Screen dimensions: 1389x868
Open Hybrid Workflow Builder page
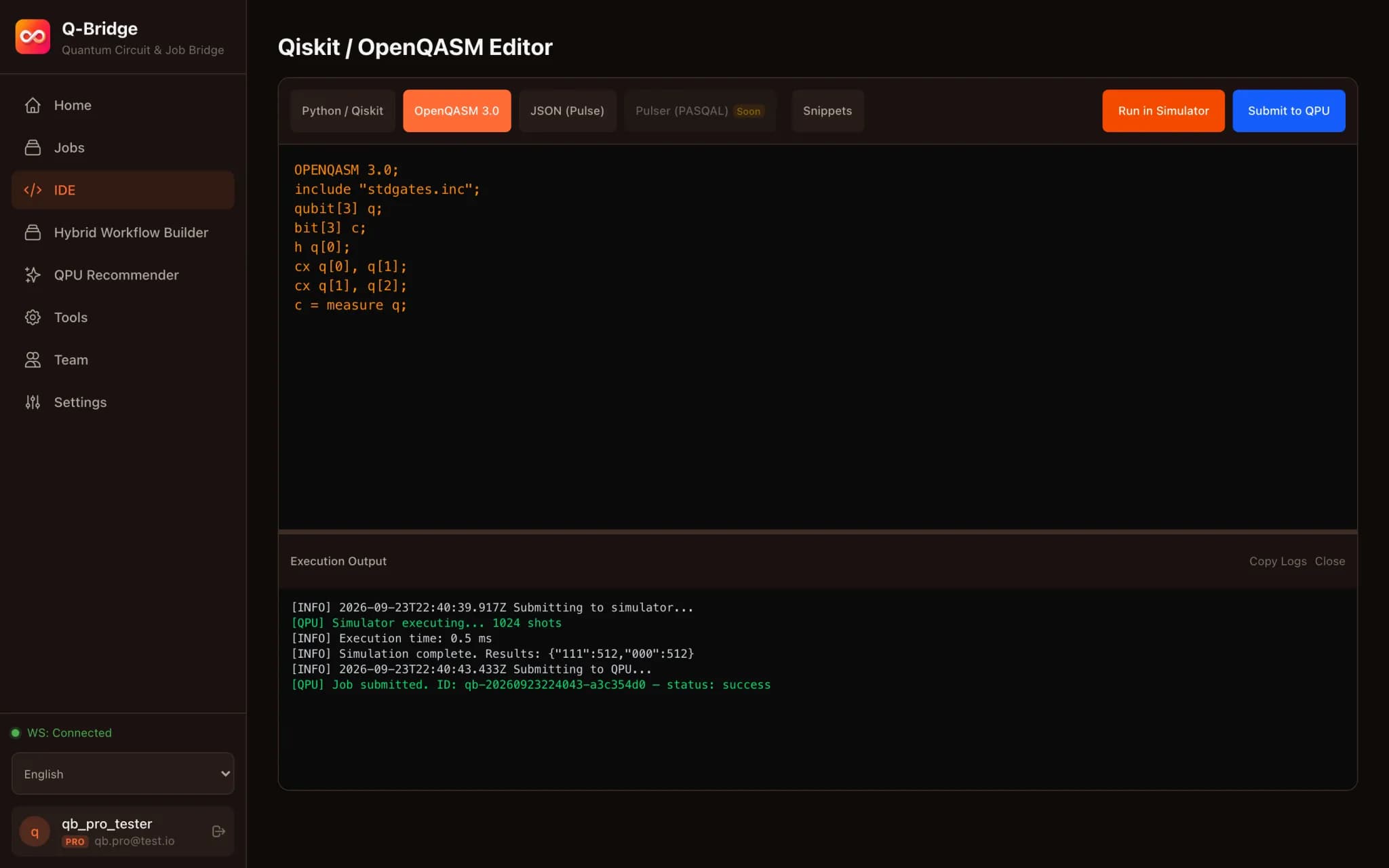coord(123,233)
